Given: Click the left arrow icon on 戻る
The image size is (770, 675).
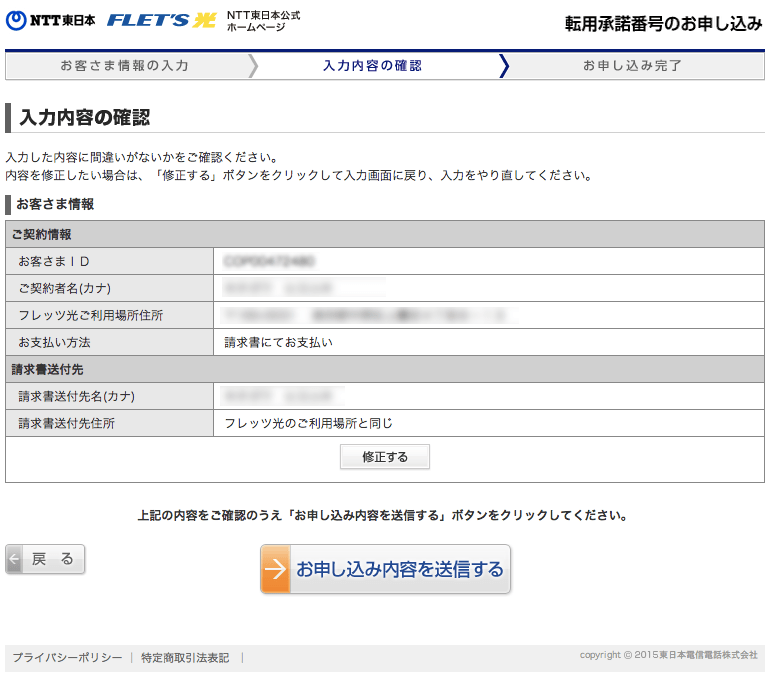Looking at the screenshot, I should click(x=14, y=559).
